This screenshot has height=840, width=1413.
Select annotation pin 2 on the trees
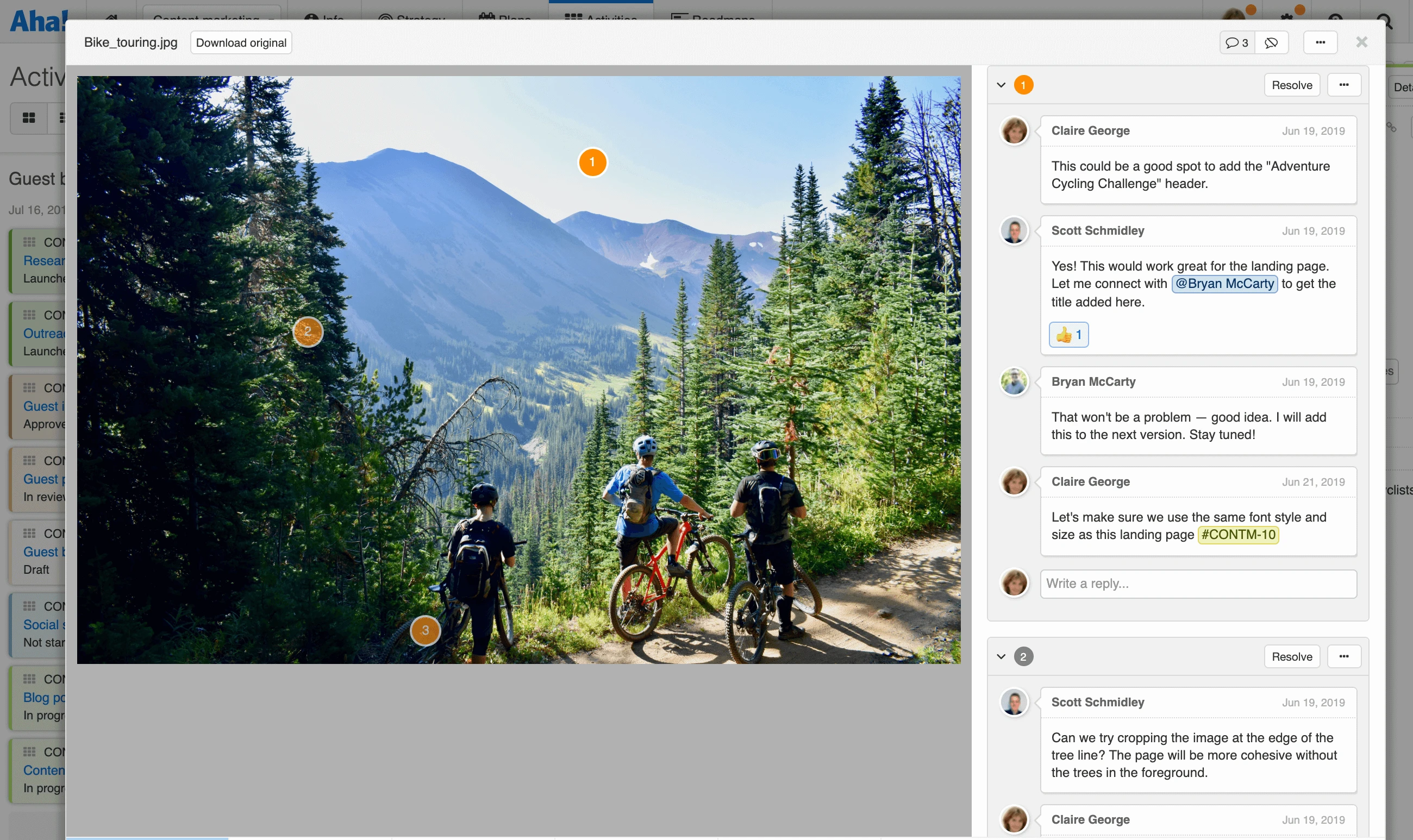pos(308,331)
